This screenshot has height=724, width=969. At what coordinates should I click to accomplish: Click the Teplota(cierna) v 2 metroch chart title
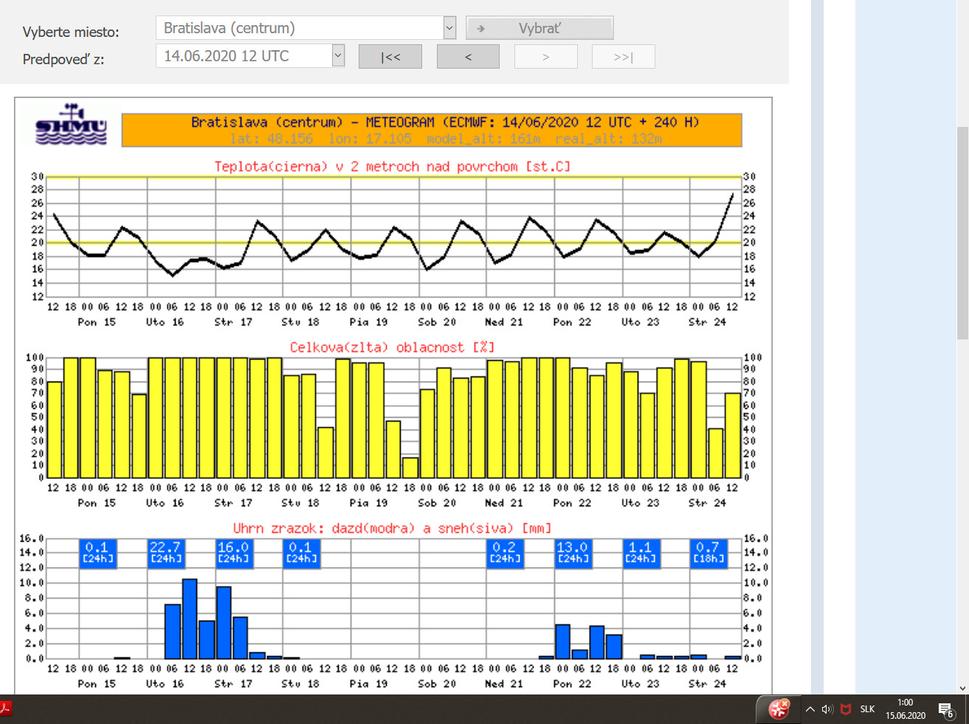click(x=392, y=167)
